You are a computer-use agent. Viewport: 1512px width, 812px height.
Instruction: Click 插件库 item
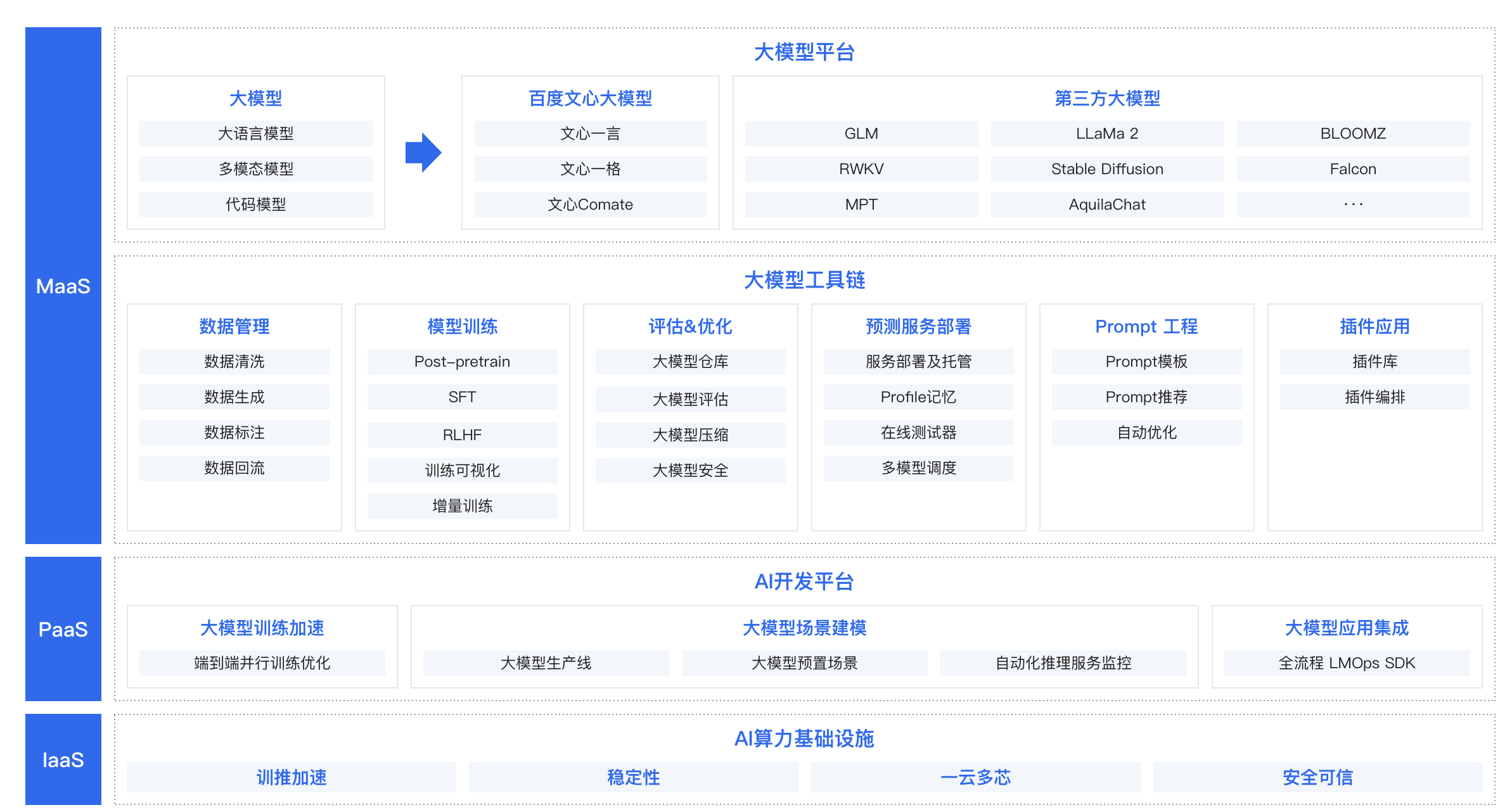coord(1375,362)
